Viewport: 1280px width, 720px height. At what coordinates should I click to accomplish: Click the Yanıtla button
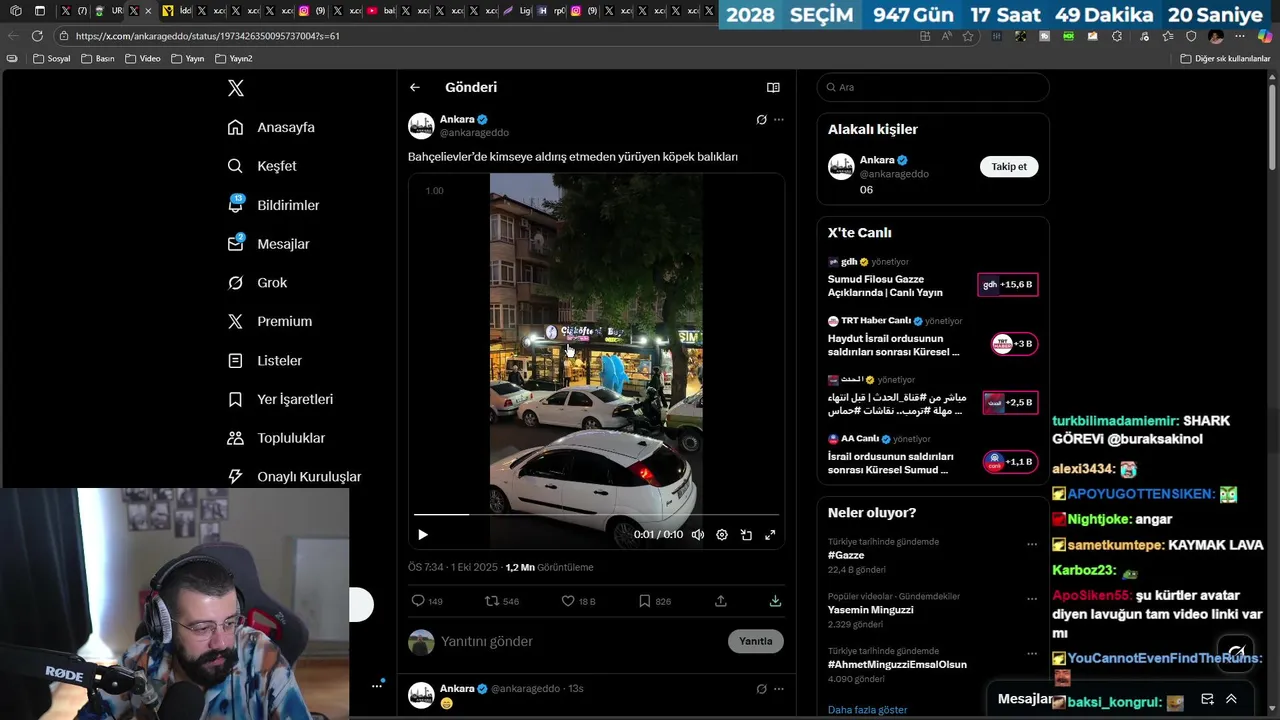(755, 641)
